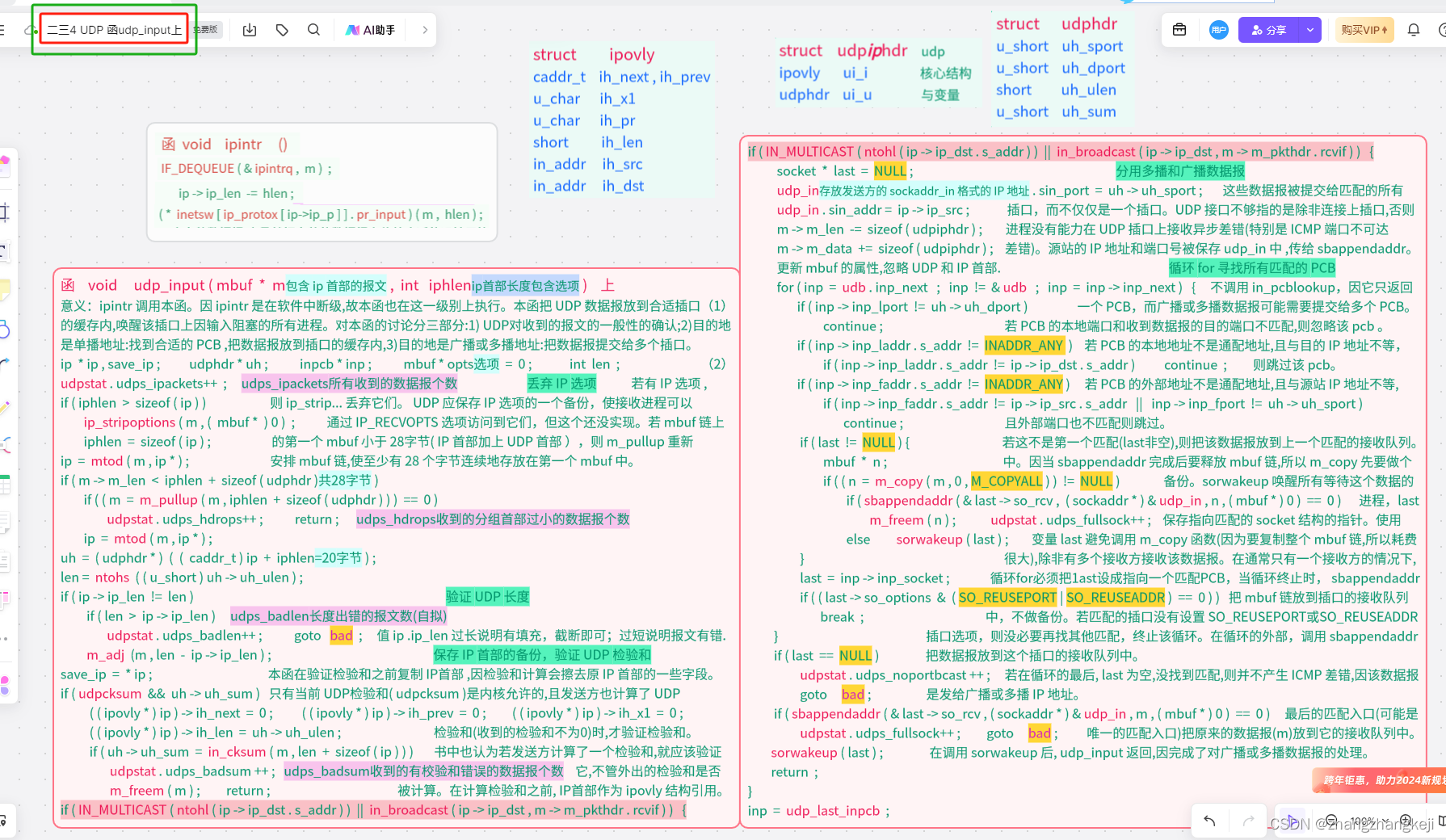
Task: Select the table tool in left sidebar
Action: point(4,484)
